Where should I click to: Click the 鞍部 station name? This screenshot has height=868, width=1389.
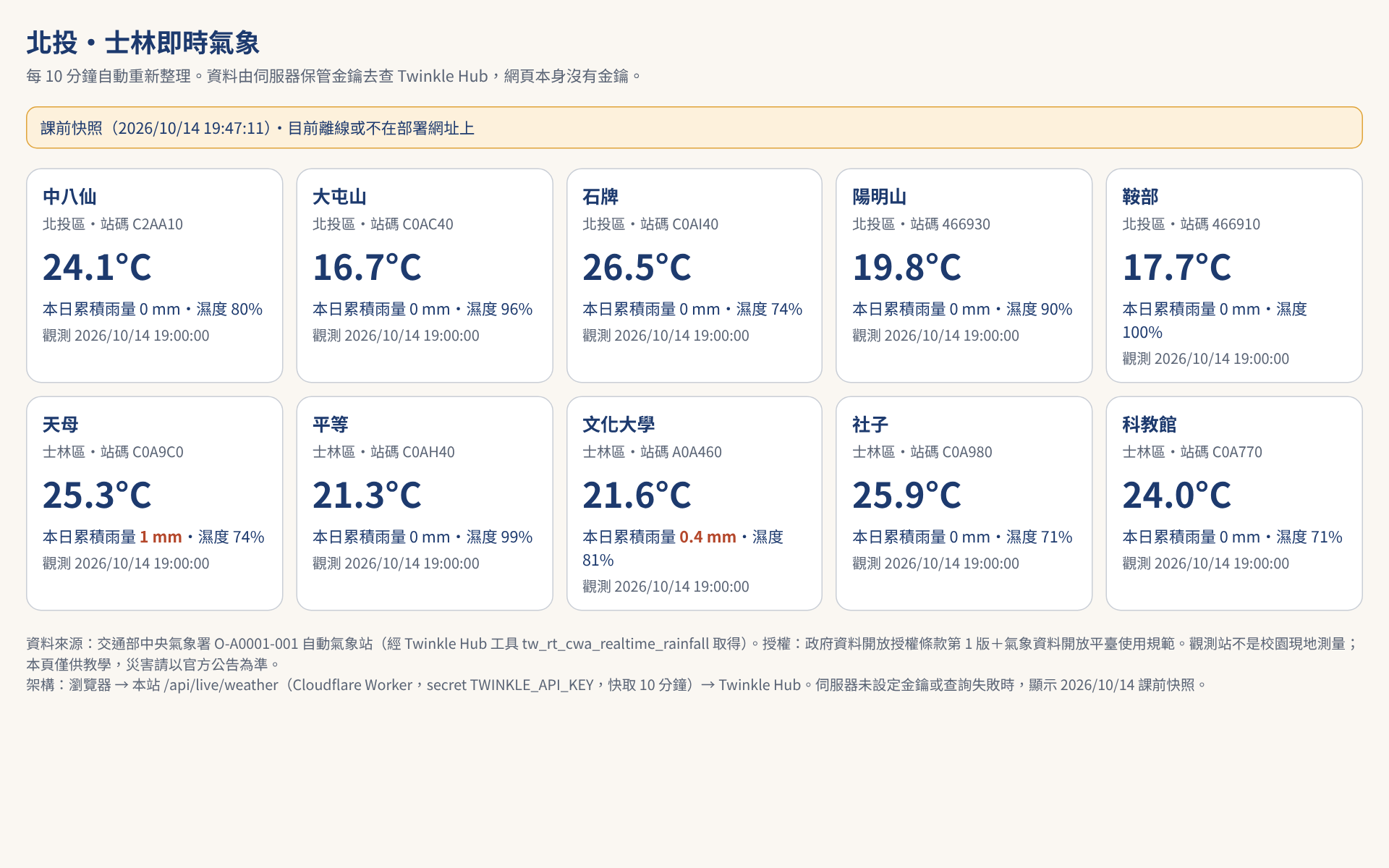coord(1140,197)
